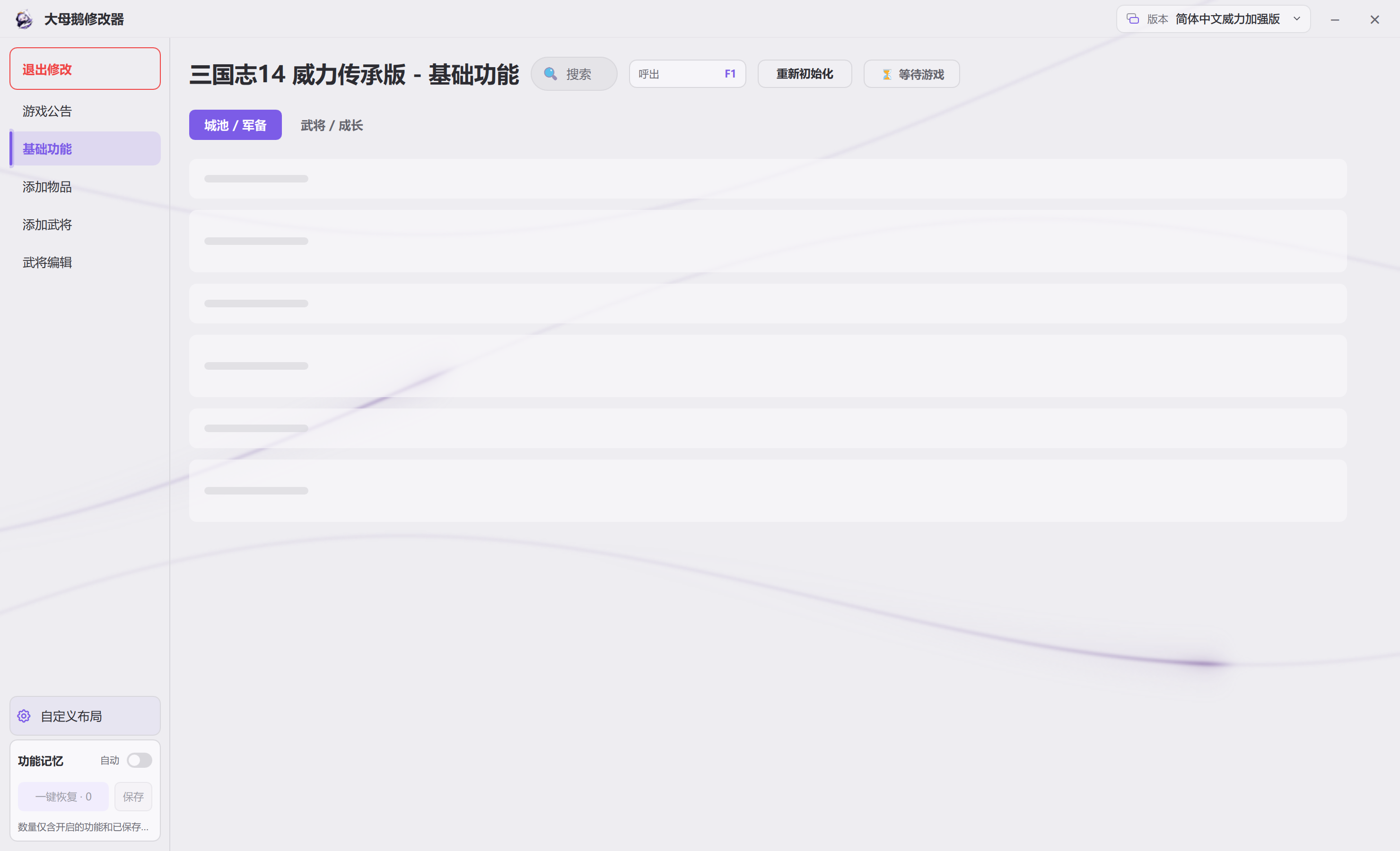The height and width of the screenshot is (851, 1400).
Task: Open 游戏公告 in the sidebar
Action: [x=85, y=111]
